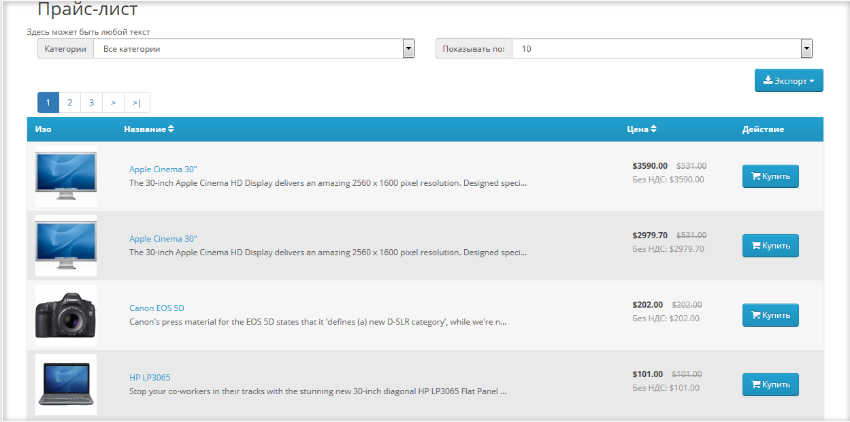Image resolution: width=850 pixels, height=422 pixels.
Task: Click the Прайс-лист page heading
Action: [87, 9]
